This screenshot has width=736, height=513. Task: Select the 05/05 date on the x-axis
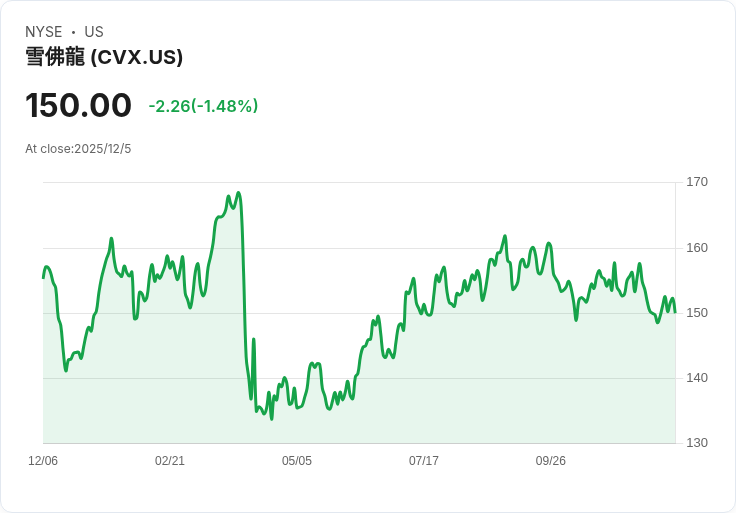(x=297, y=461)
